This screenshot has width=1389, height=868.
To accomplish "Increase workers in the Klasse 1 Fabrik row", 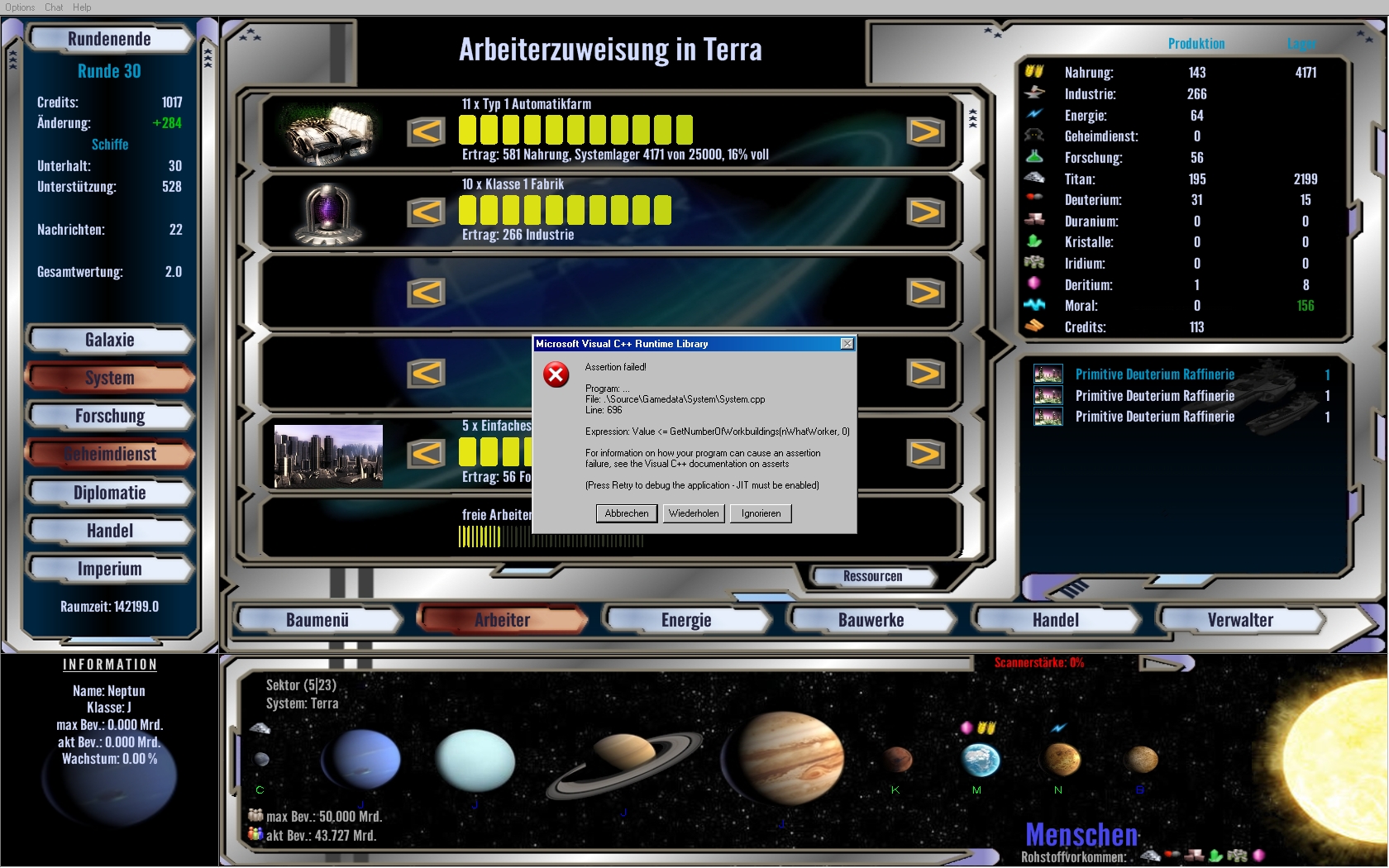I will click(925, 212).
